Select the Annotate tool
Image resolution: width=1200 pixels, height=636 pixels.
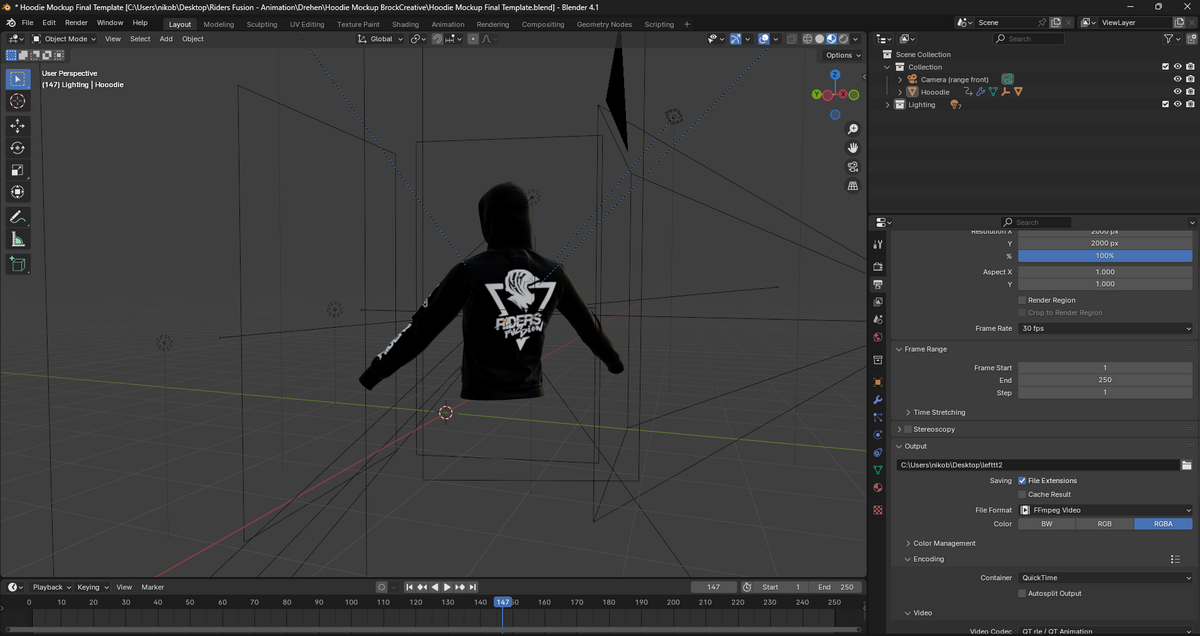[x=18, y=217]
